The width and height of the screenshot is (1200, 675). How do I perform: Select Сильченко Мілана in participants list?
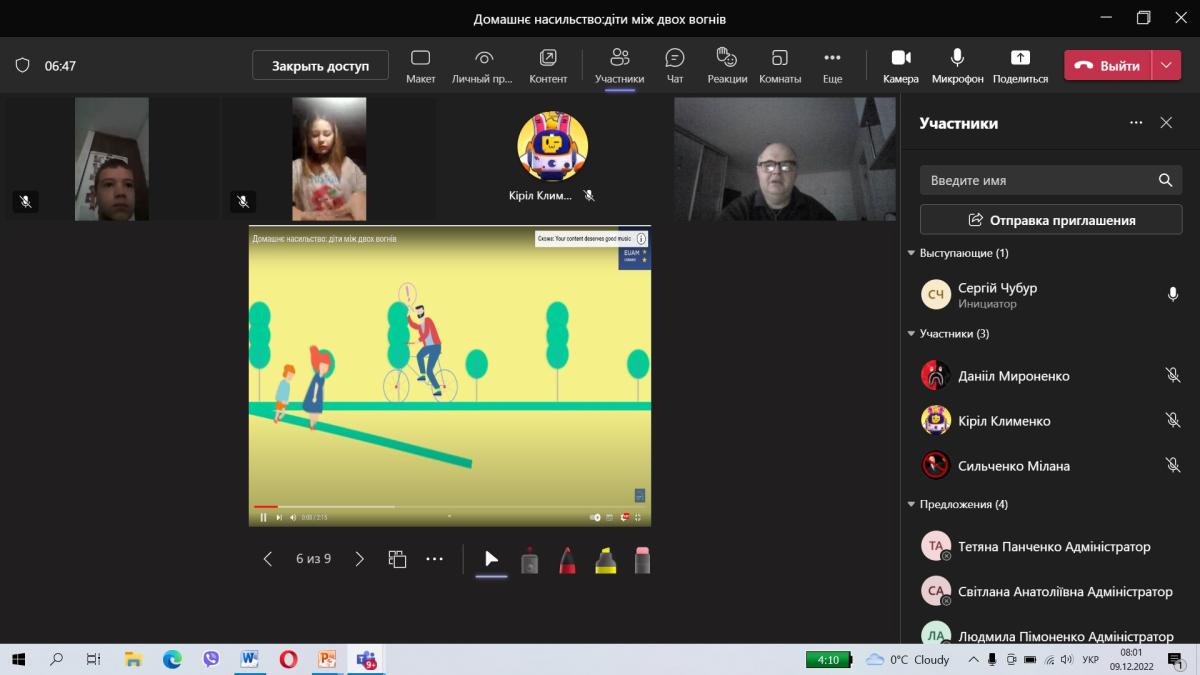click(x=1050, y=466)
